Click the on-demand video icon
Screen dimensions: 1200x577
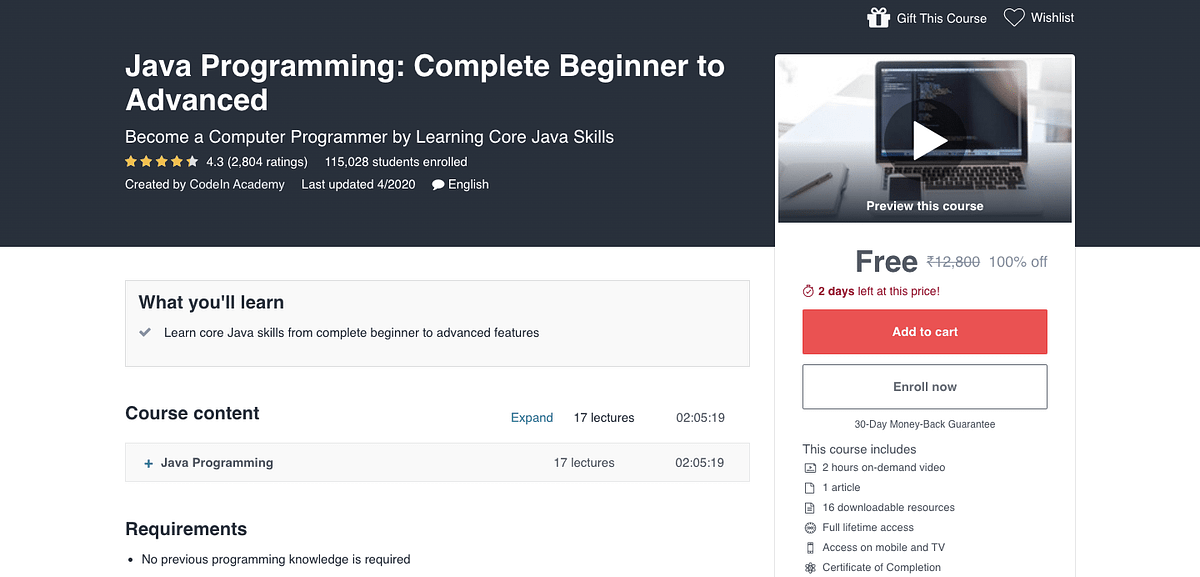click(809, 467)
